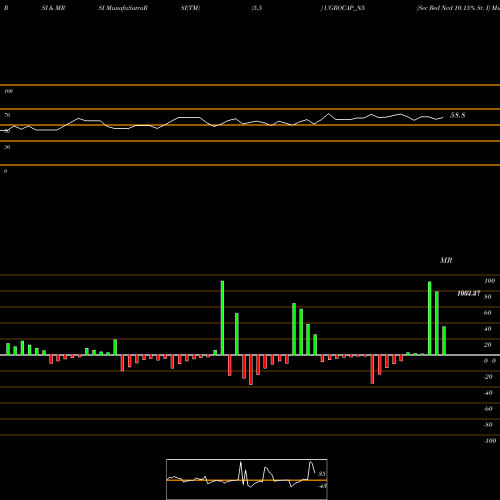Click the 40 label on MR axis
Screen dimensions: 500x500
(x=487, y=329)
